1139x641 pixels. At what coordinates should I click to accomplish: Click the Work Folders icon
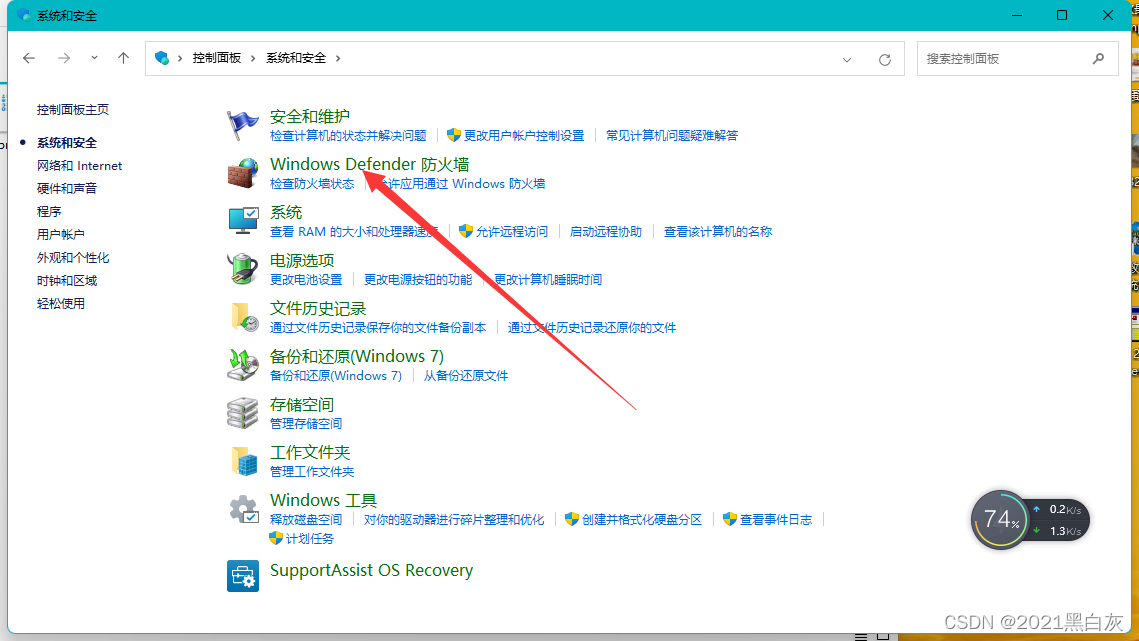coord(243,461)
